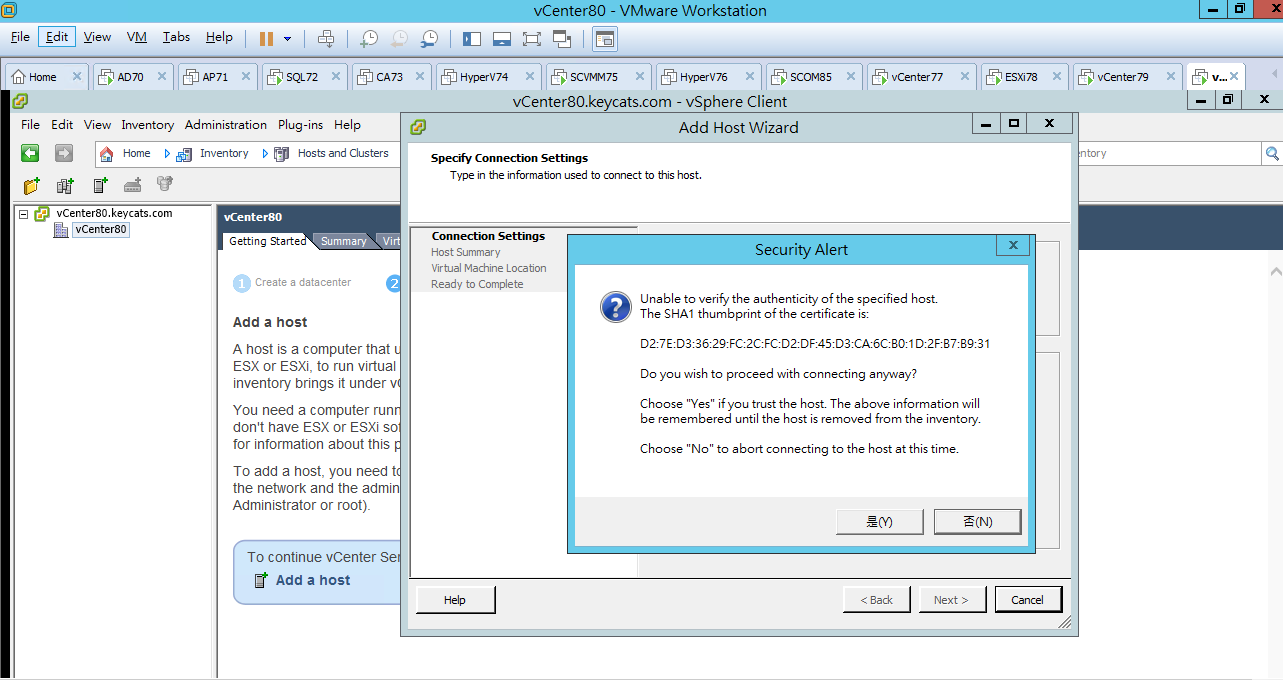Viewport: 1283px width, 680px height.
Task: Click No (否) in Security Alert
Action: 977,521
